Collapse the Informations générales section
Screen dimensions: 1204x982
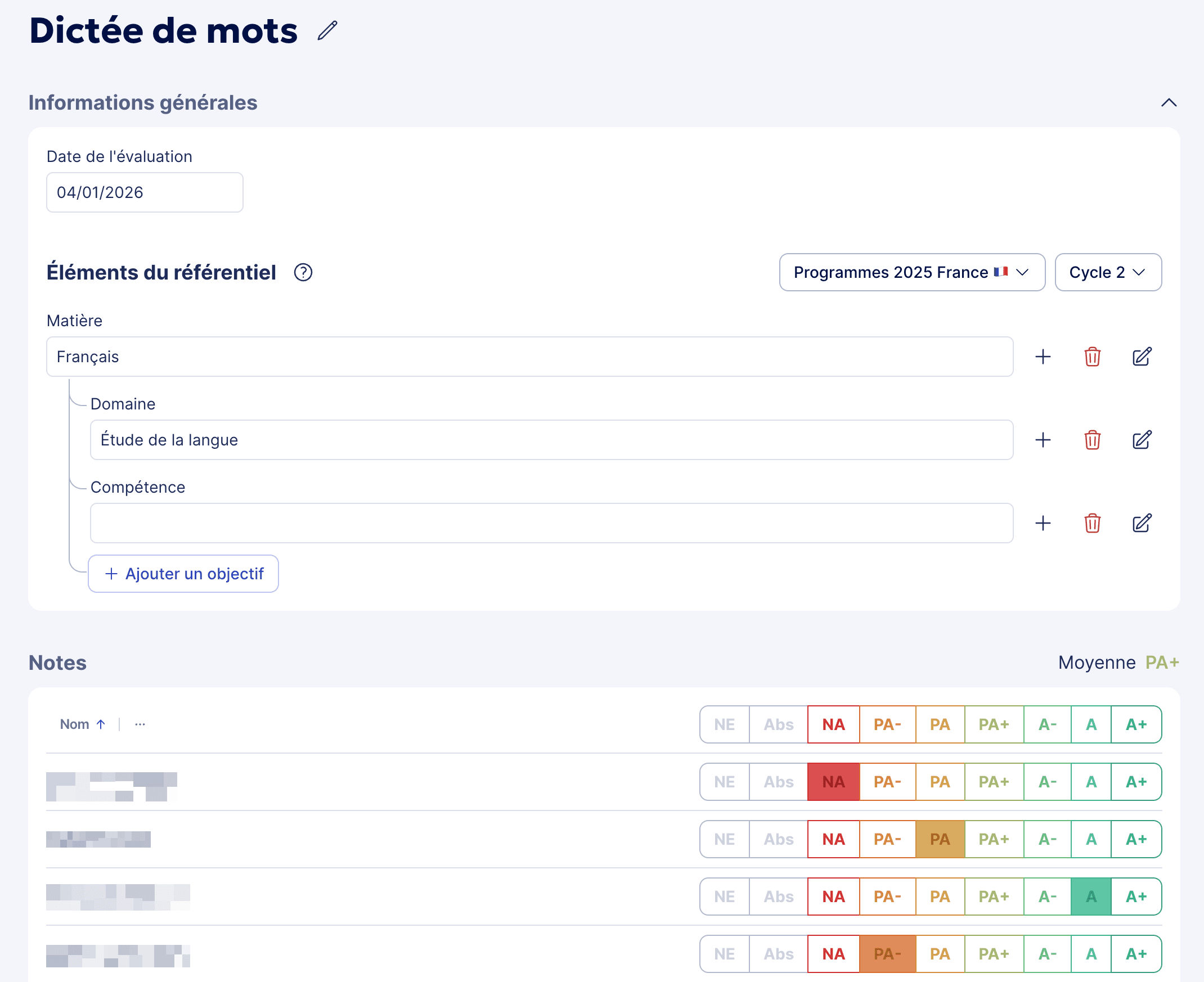click(x=1169, y=103)
